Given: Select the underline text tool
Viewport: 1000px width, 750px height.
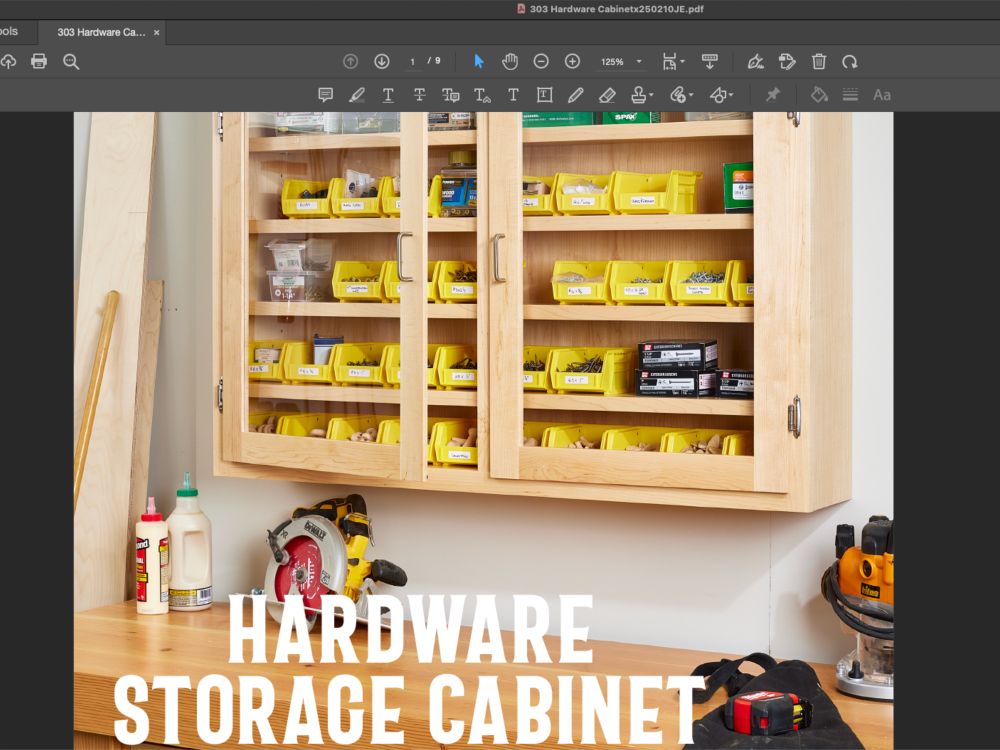Looking at the screenshot, I should 388,95.
